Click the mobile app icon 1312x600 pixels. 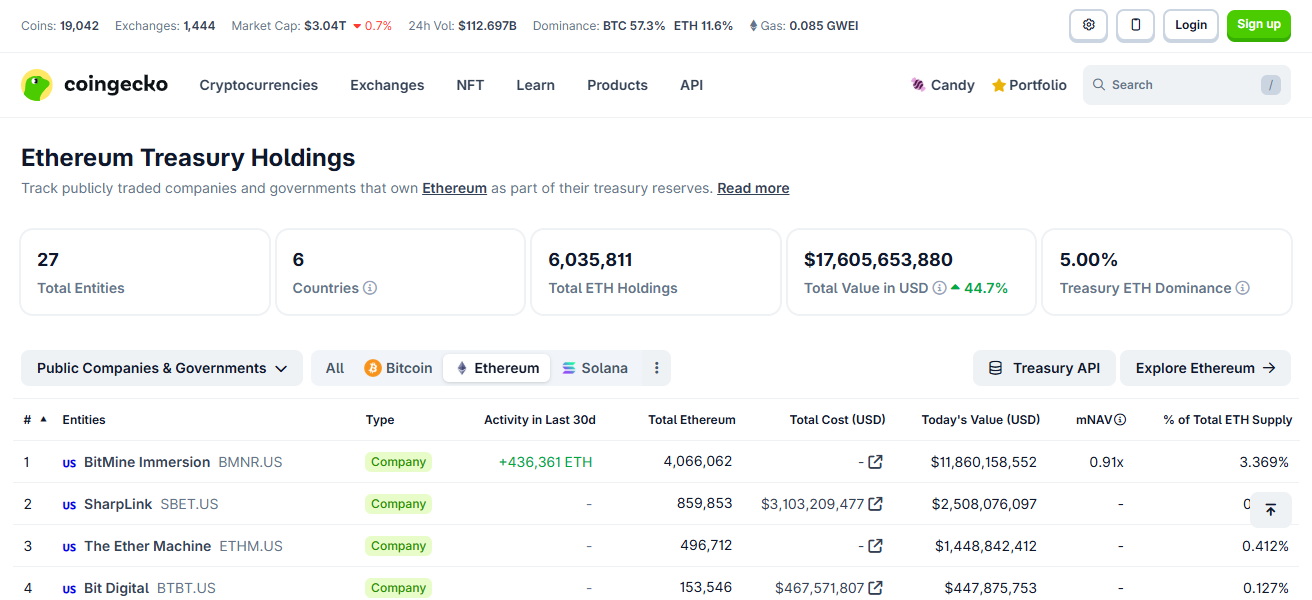pos(1135,25)
